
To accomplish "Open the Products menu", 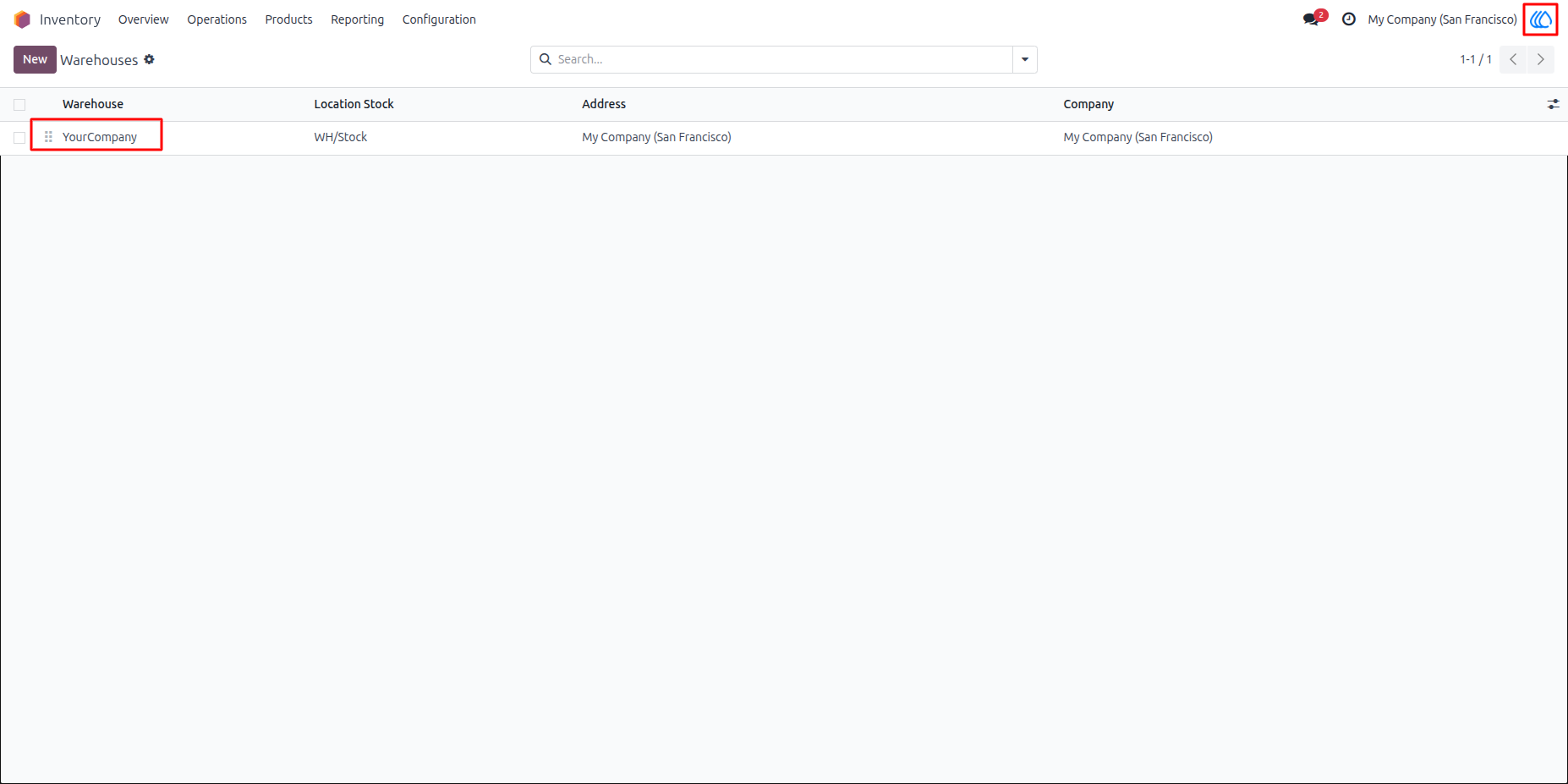I will pos(288,19).
